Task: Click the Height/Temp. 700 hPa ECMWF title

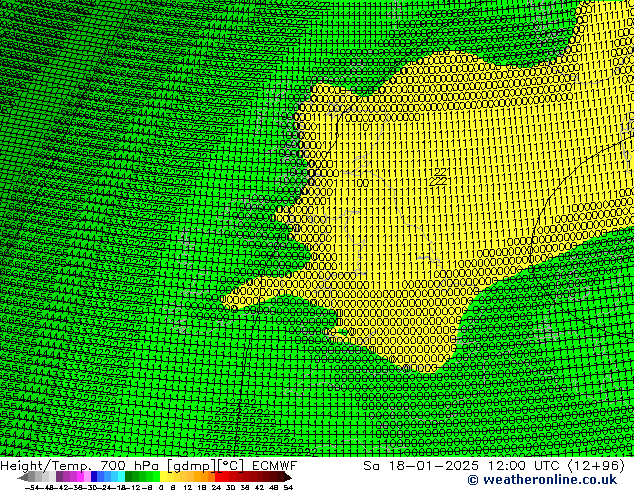Action: [x=148, y=466]
